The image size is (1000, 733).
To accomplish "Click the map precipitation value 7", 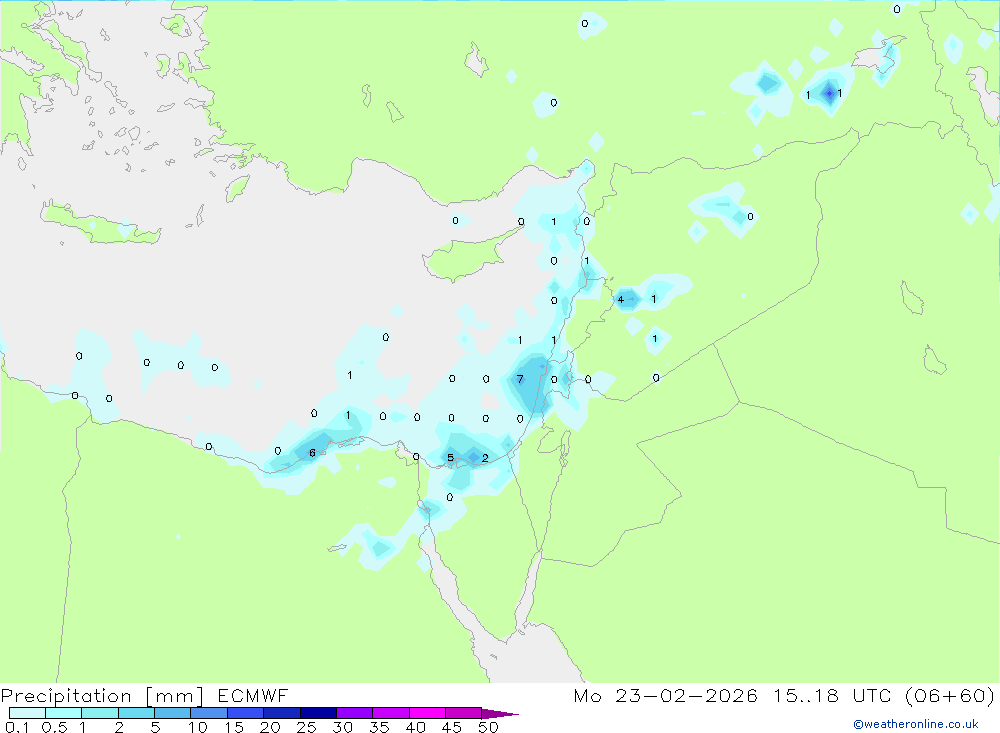I will pos(520,379).
